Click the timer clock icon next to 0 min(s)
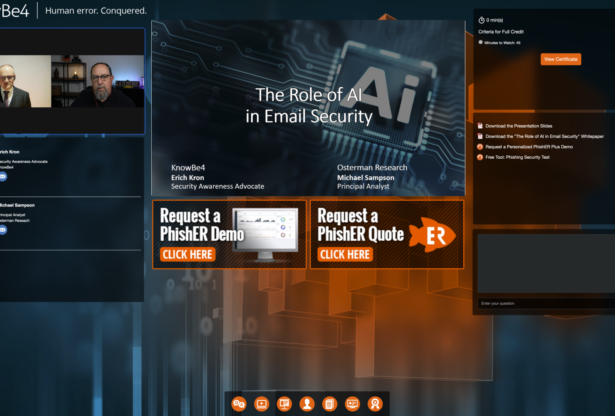615x416 pixels. [x=481, y=20]
